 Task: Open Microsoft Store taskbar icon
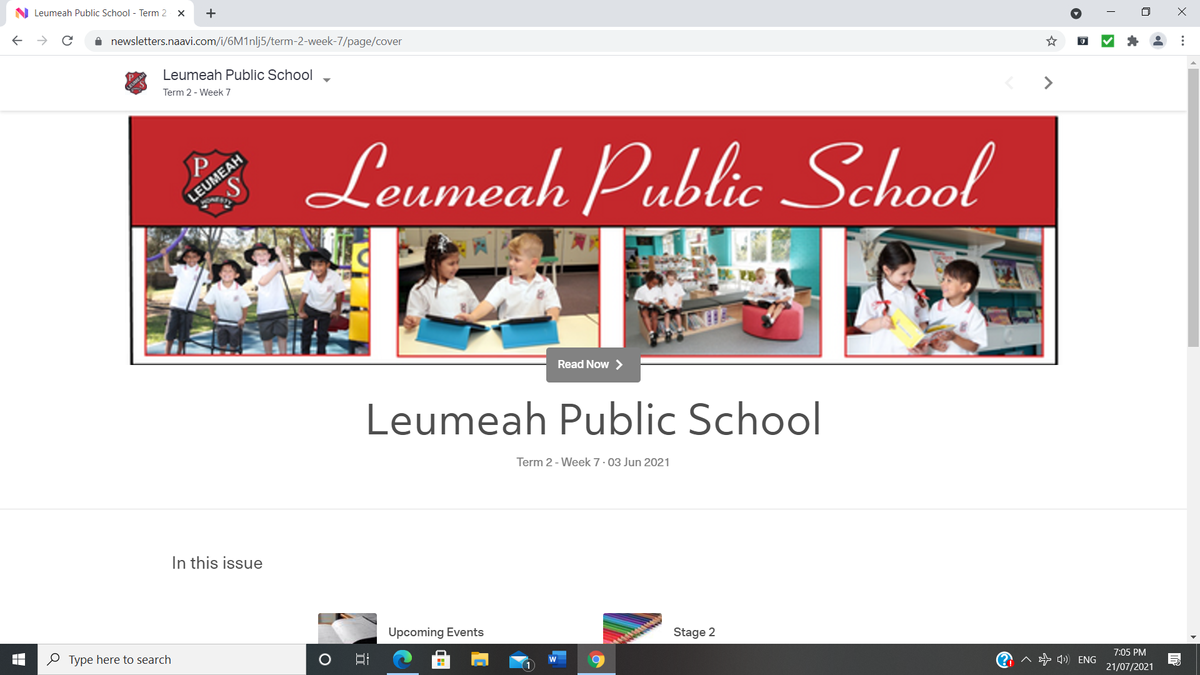point(440,659)
